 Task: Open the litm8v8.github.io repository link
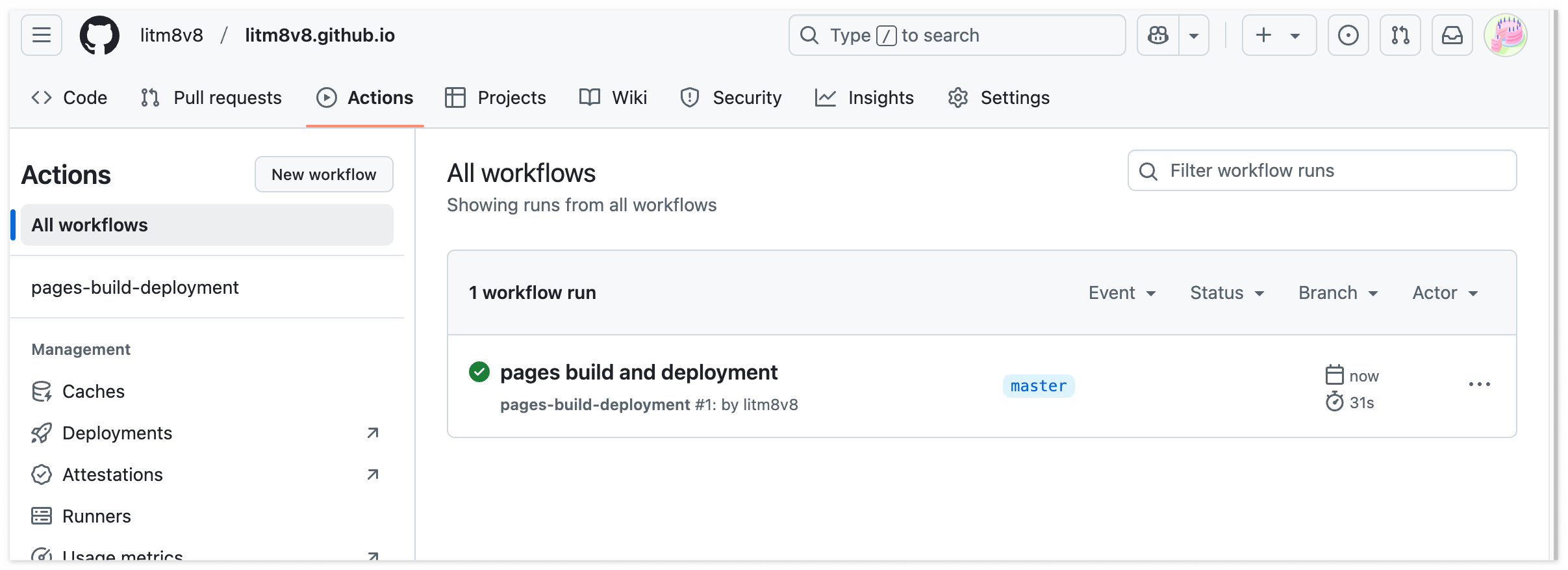tap(320, 35)
